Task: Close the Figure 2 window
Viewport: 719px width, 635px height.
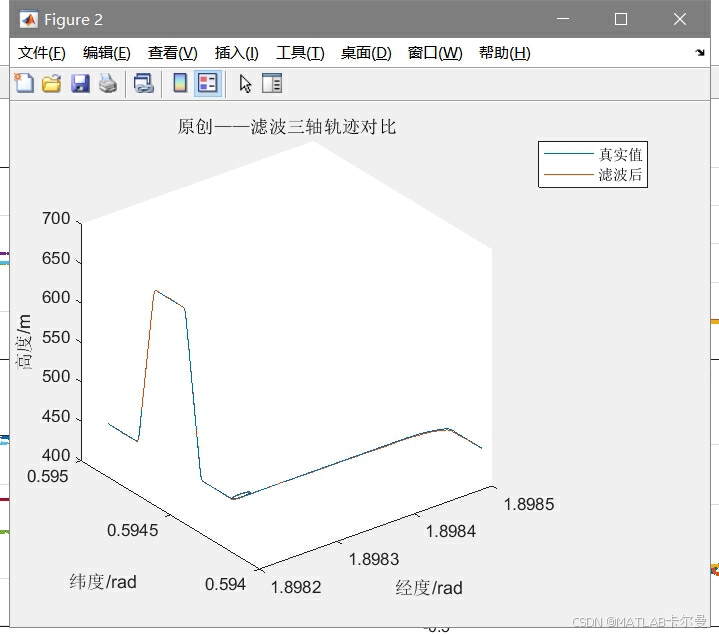Action: click(680, 19)
